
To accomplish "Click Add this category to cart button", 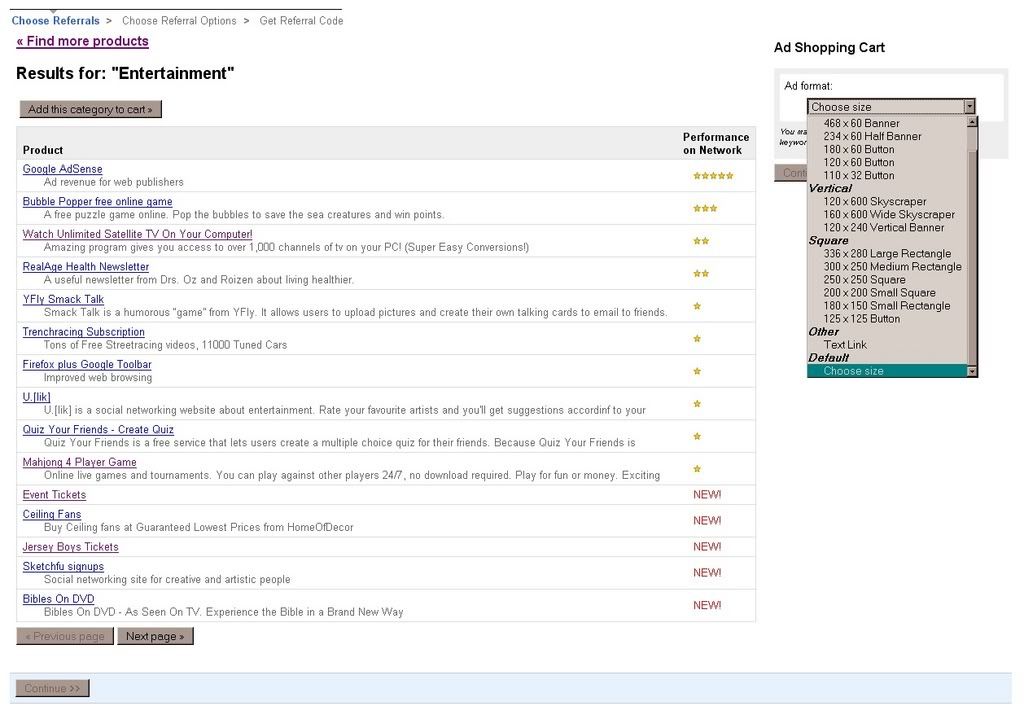I will [x=90, y=109].
